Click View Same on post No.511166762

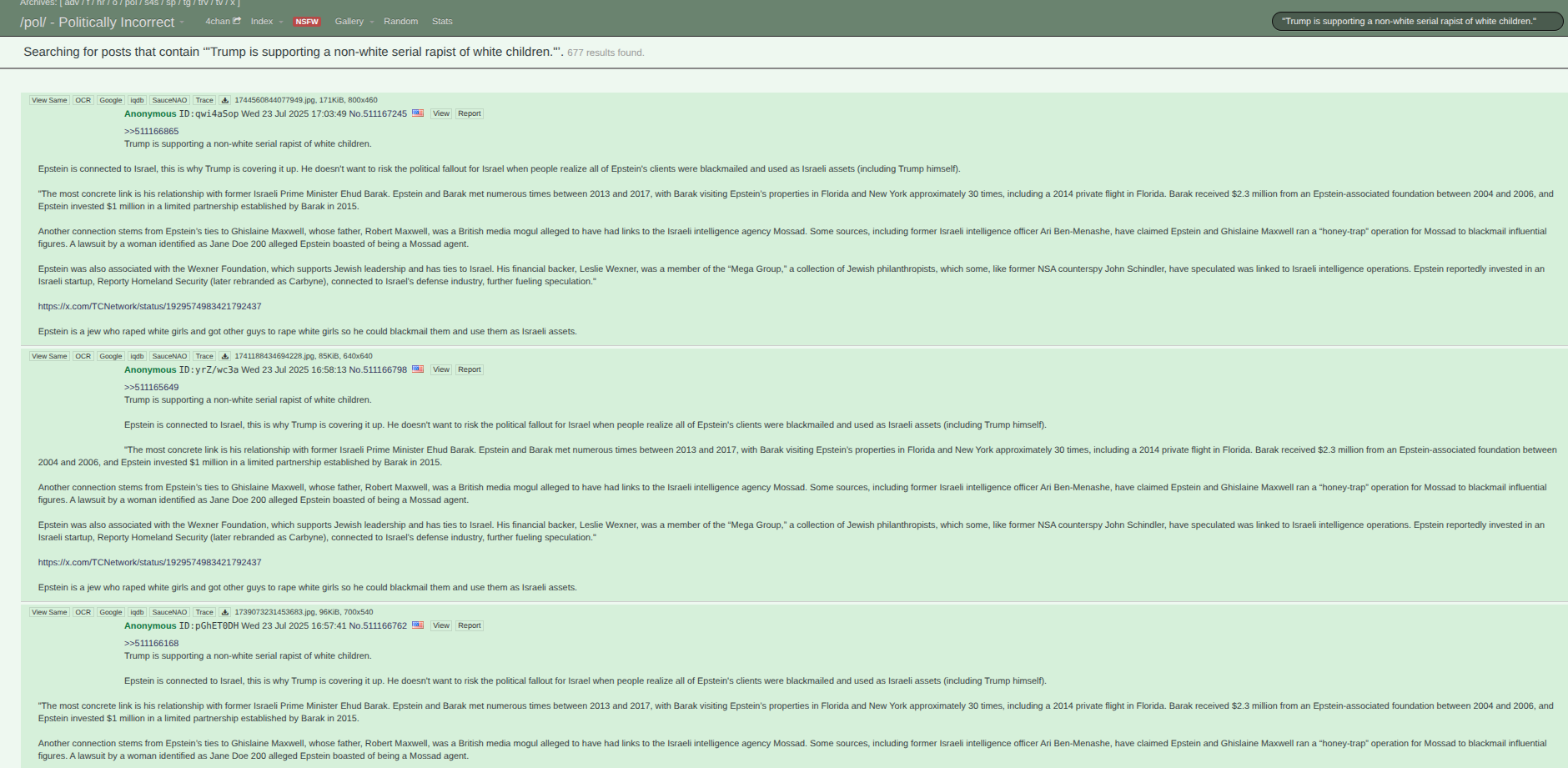point(49,612)
